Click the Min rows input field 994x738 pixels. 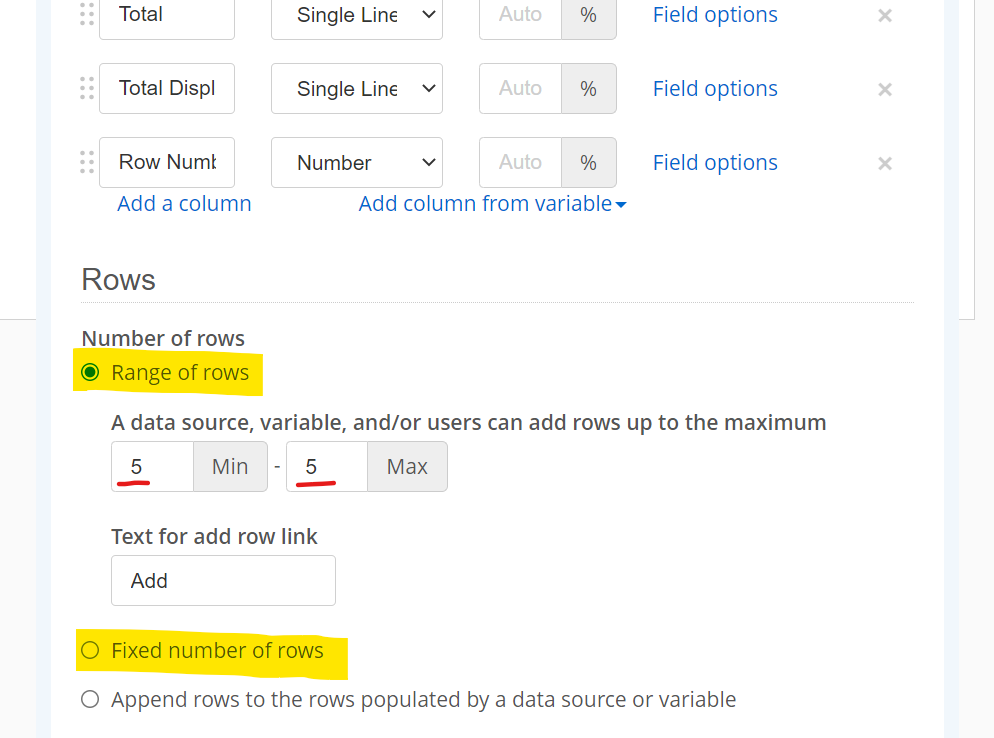pyautogui.click(x=153, y=467)
